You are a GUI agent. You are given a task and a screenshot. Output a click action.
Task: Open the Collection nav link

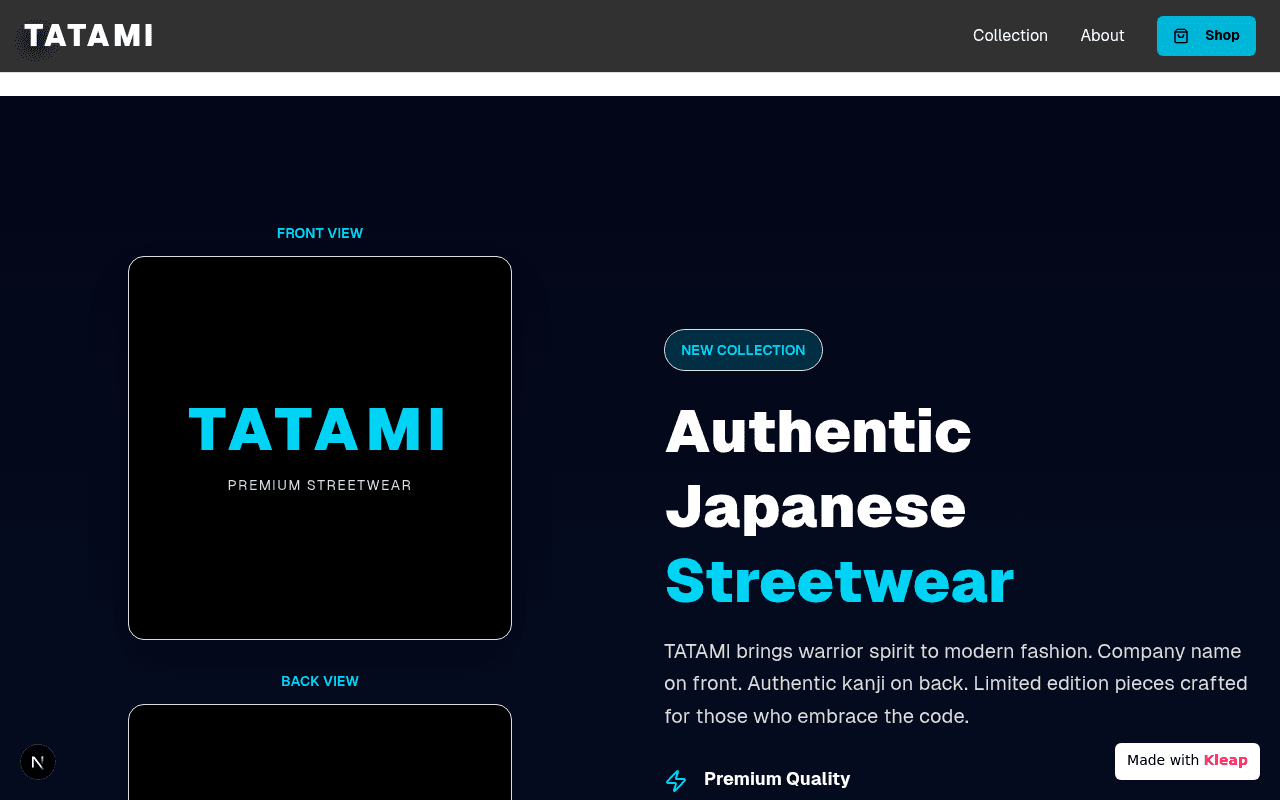1010,36
